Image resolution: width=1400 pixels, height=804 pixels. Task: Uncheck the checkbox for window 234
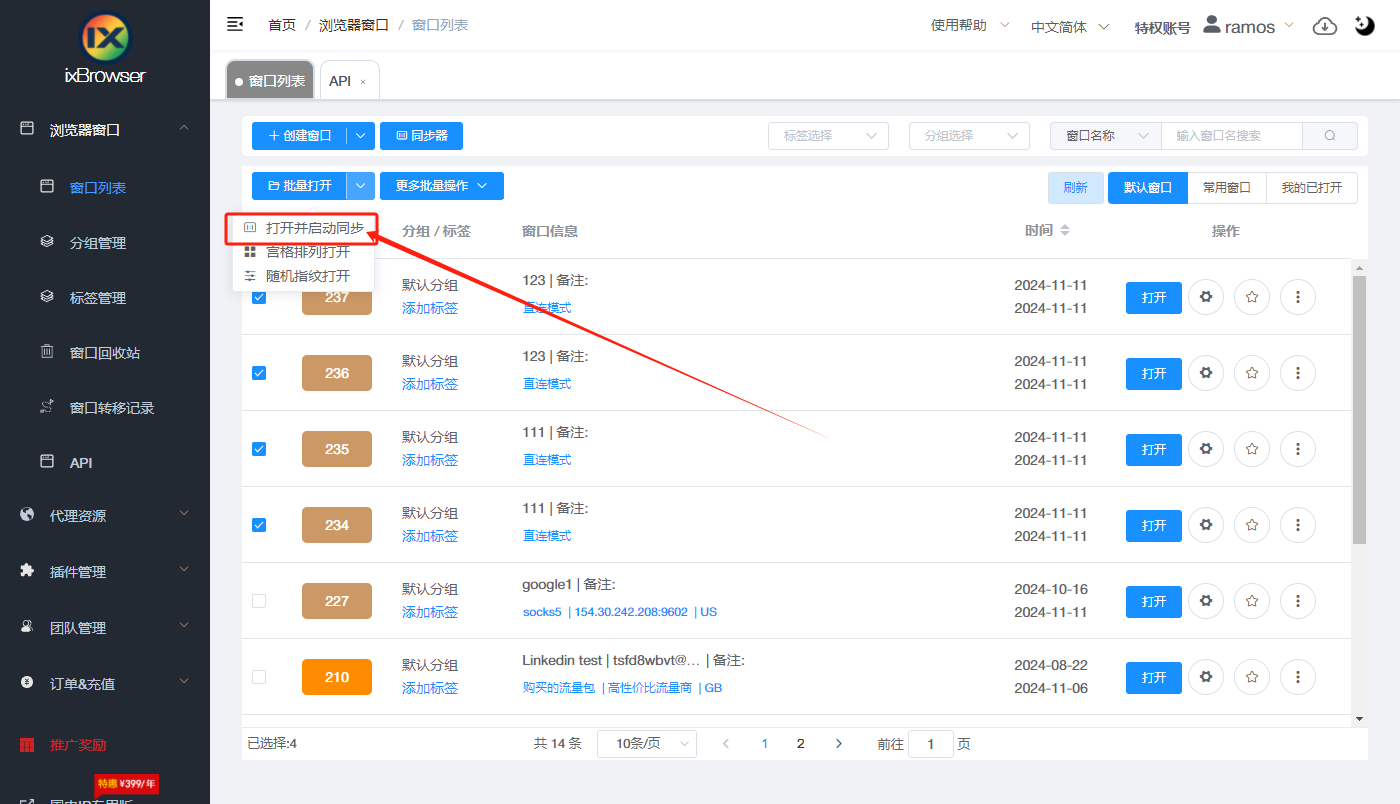259,525
